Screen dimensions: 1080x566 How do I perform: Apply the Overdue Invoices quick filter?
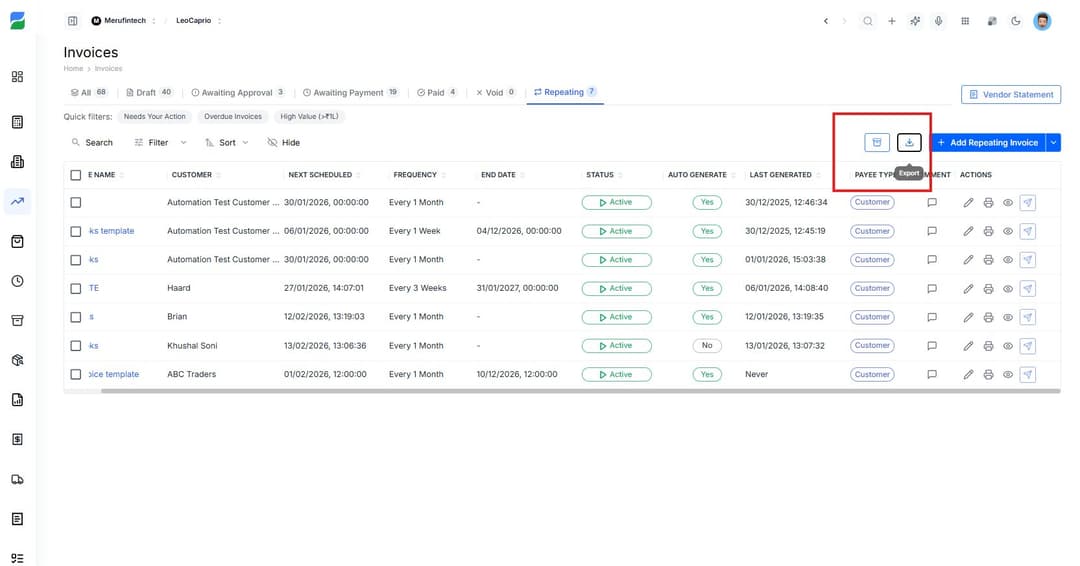coord(233,117)
